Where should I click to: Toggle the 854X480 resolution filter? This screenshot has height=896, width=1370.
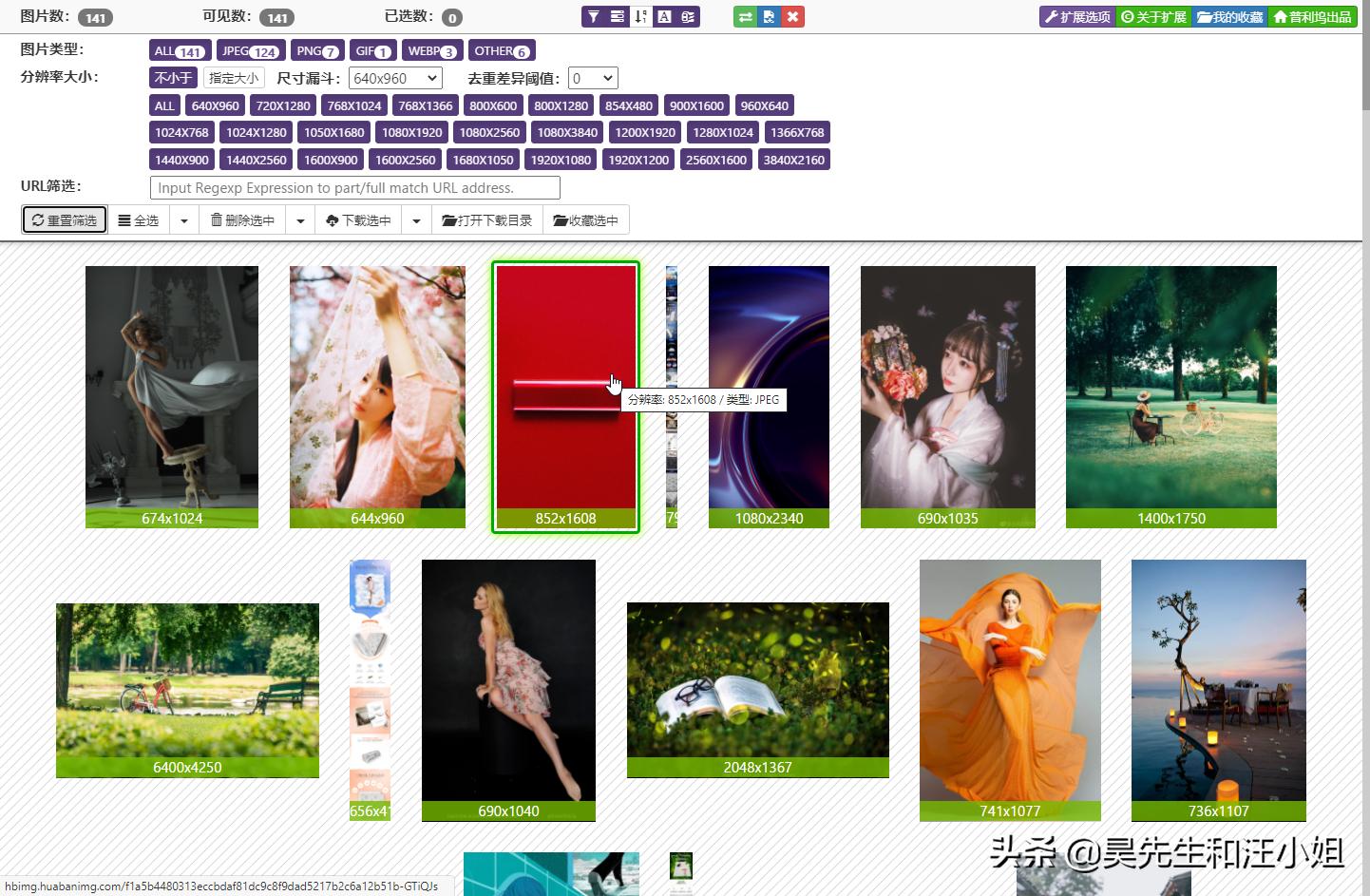click(629, 105)
